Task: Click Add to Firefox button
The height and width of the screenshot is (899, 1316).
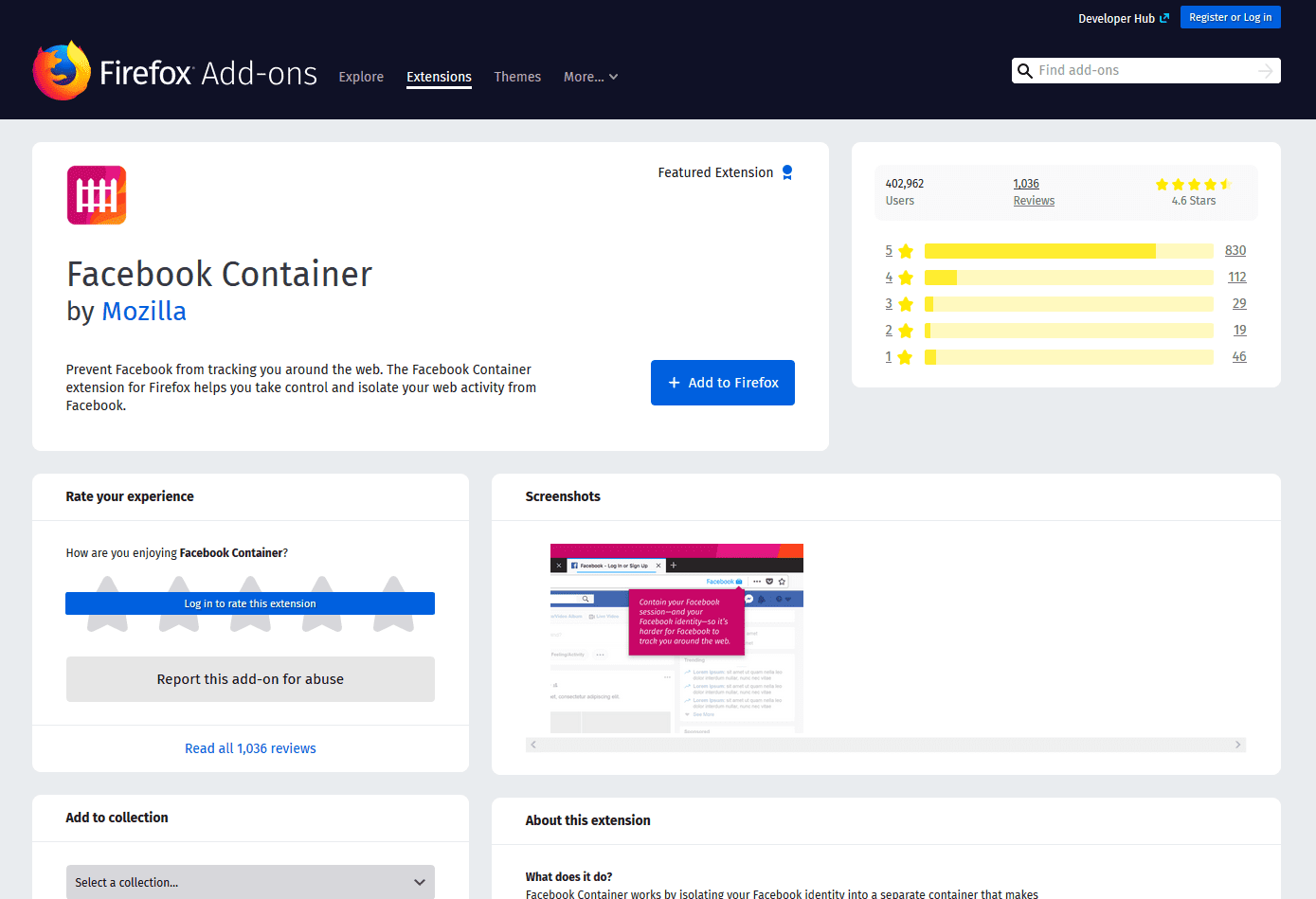Action: point(723,383)
